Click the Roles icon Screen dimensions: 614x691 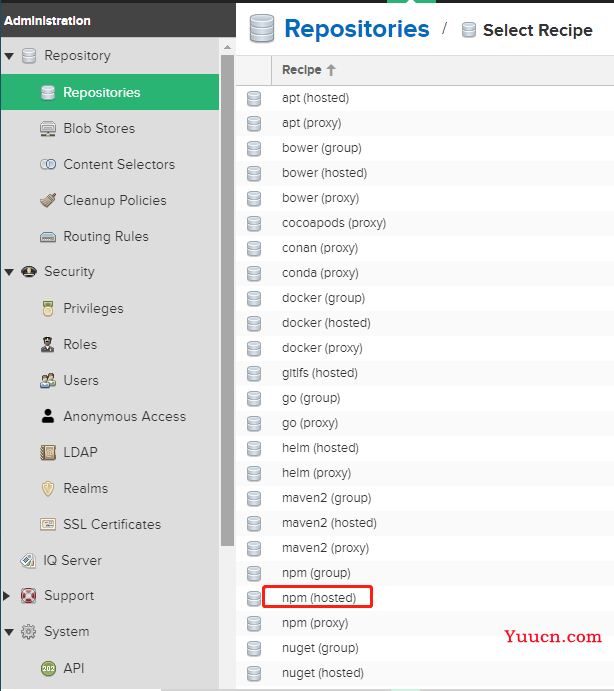(x=48, y=345)
